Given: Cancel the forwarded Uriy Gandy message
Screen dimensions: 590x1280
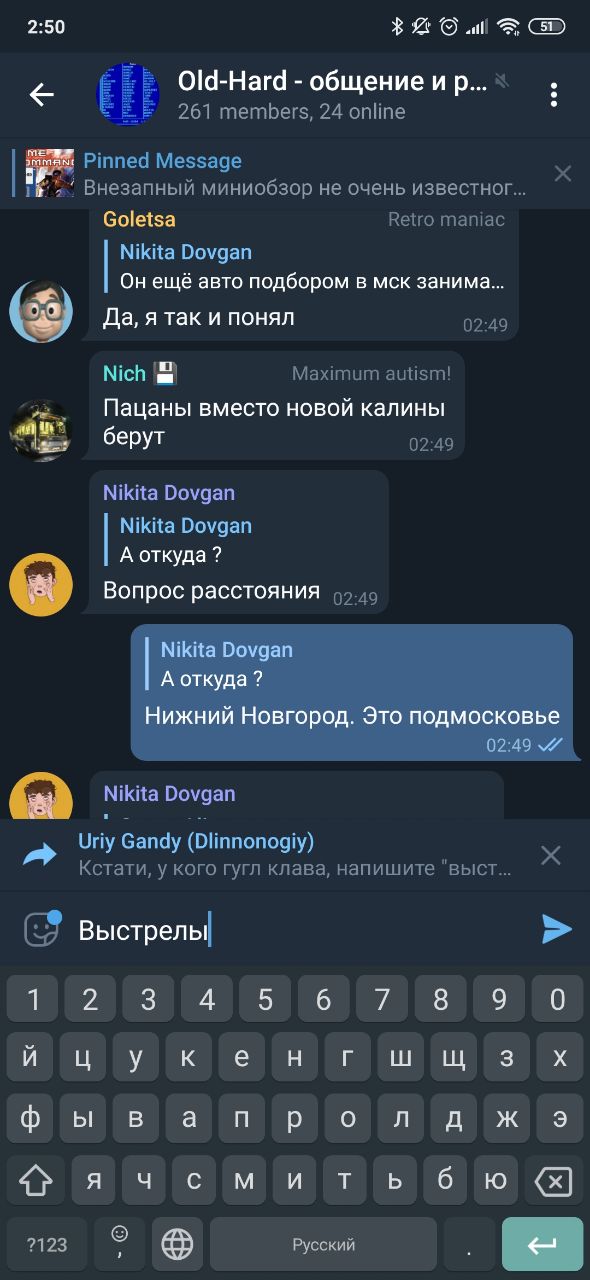Looking at the screenshot, I should pos(551,855).
